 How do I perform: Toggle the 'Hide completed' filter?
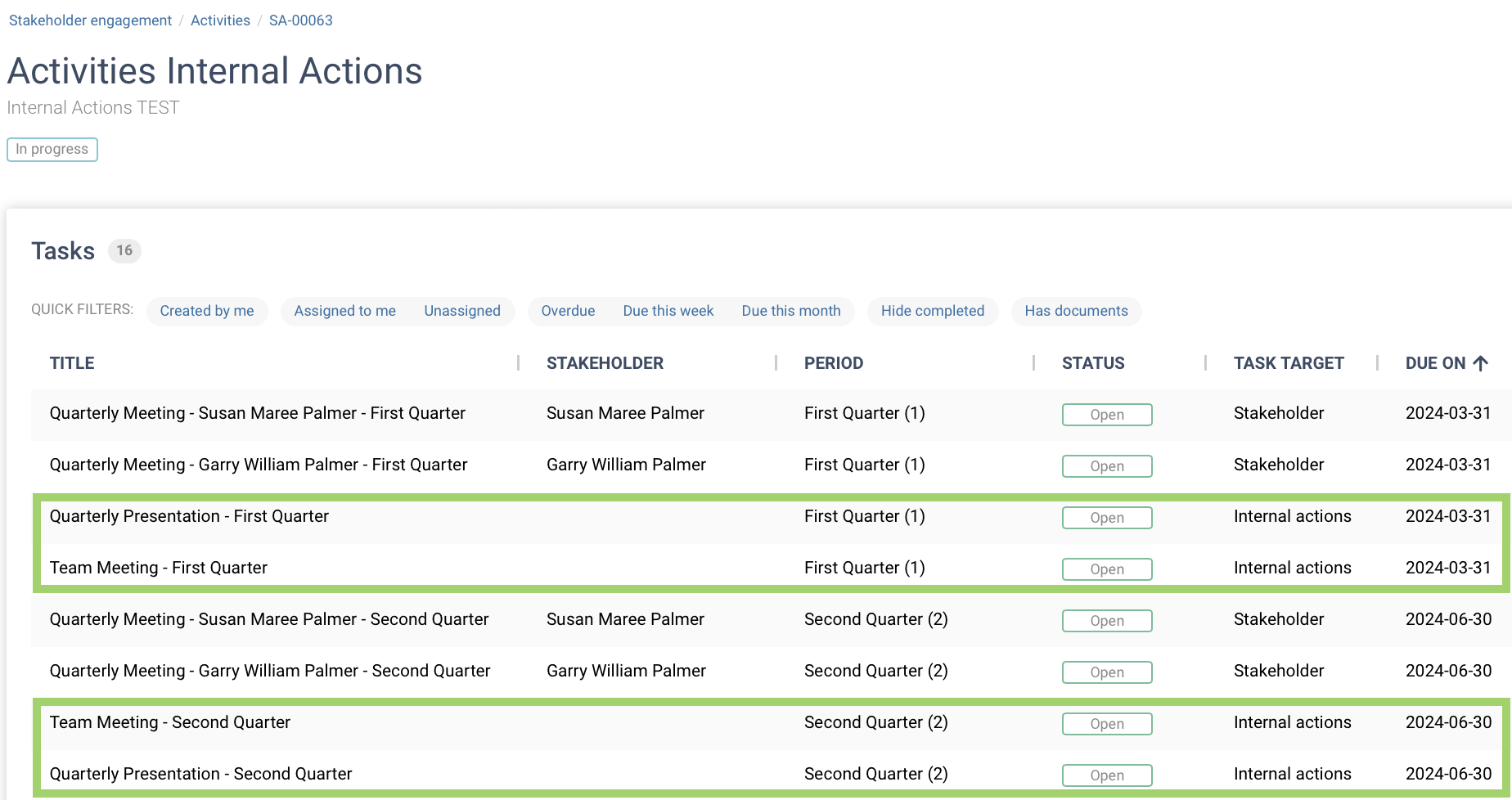pyautogui.click(x=932, y=311)
